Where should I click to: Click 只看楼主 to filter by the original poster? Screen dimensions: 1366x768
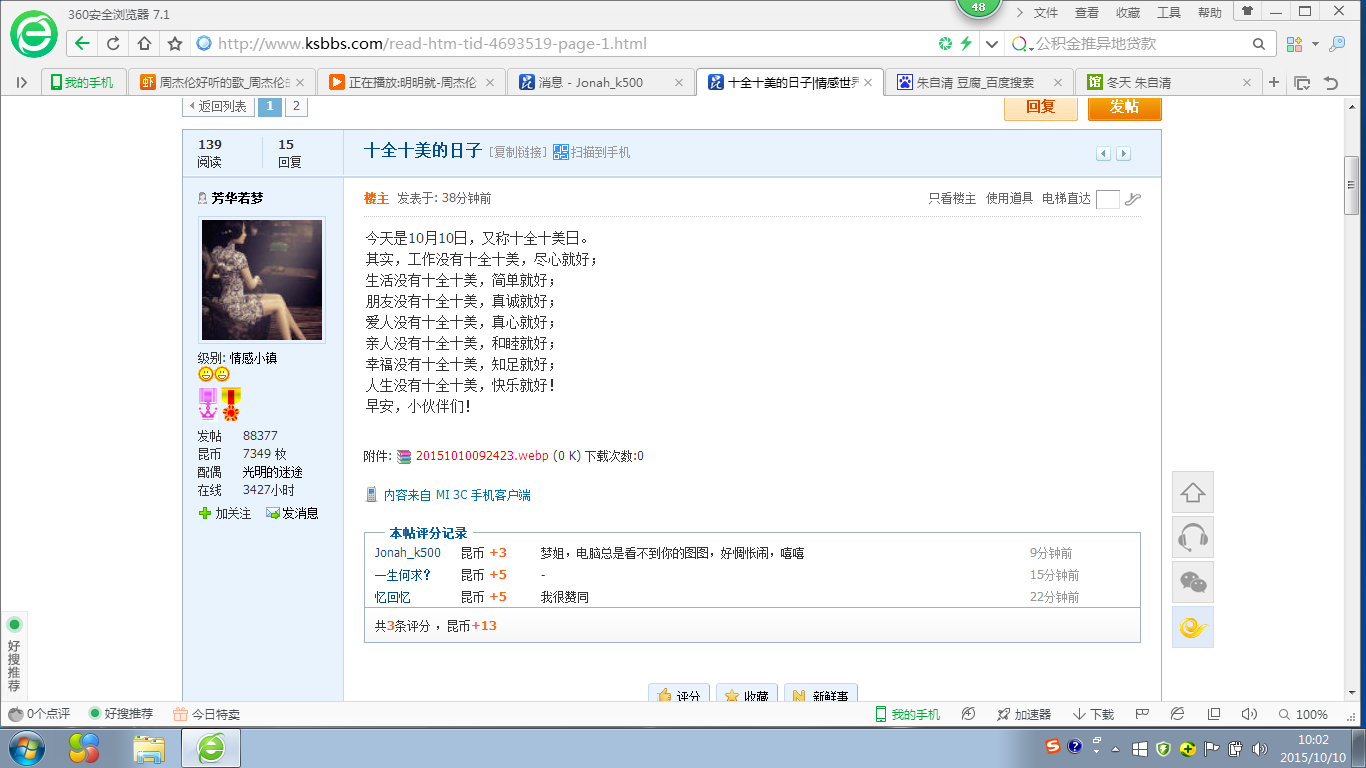pos(952,199)
